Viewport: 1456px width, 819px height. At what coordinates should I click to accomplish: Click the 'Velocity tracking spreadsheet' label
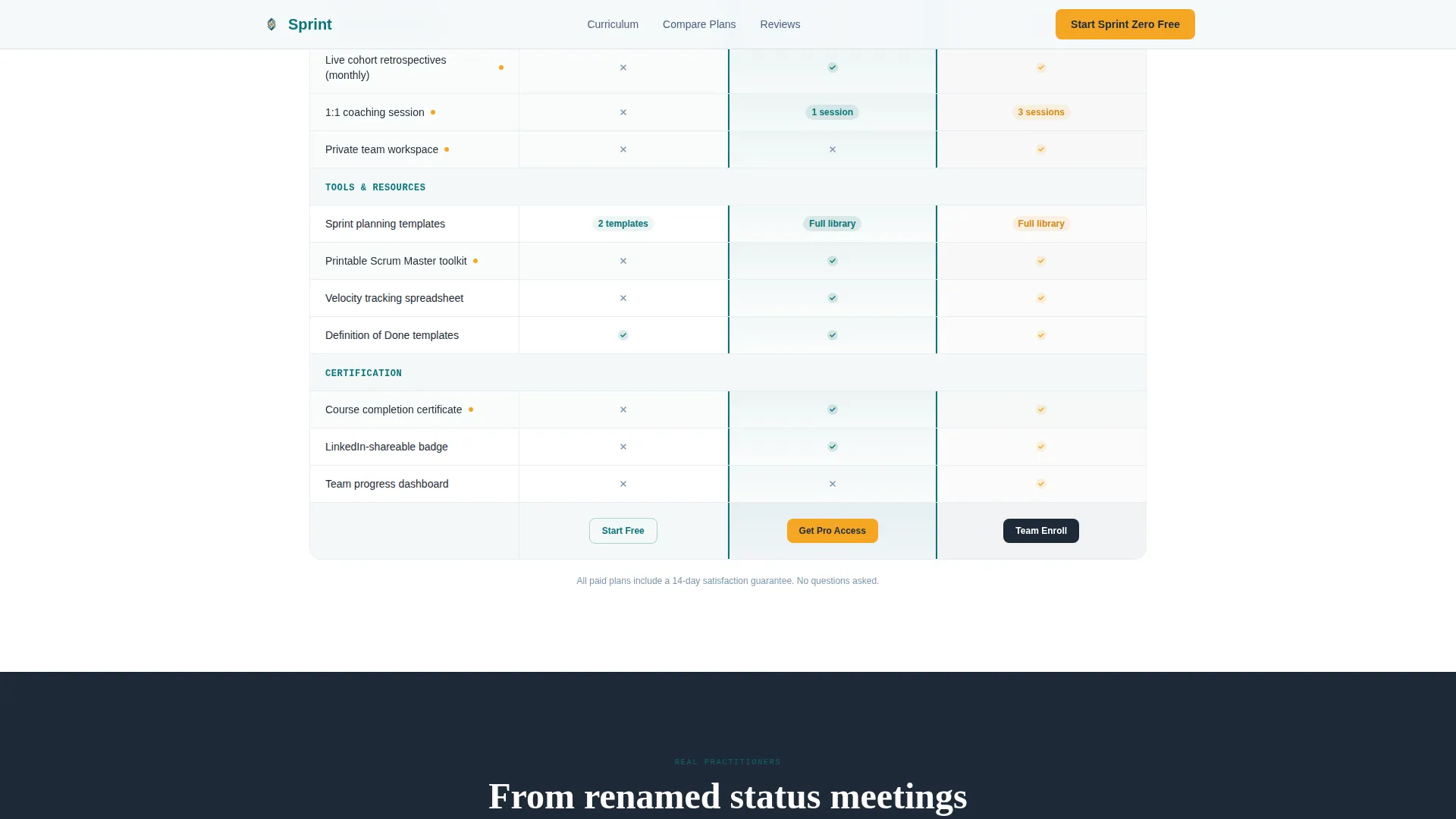point(394,298)
